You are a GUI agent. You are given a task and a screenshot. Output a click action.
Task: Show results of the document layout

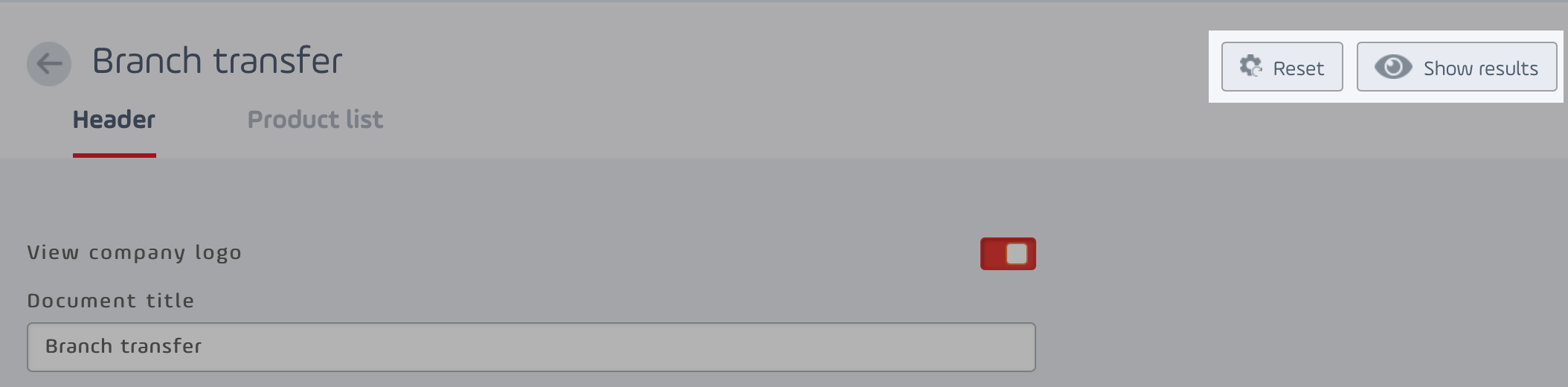(1456, 67)
